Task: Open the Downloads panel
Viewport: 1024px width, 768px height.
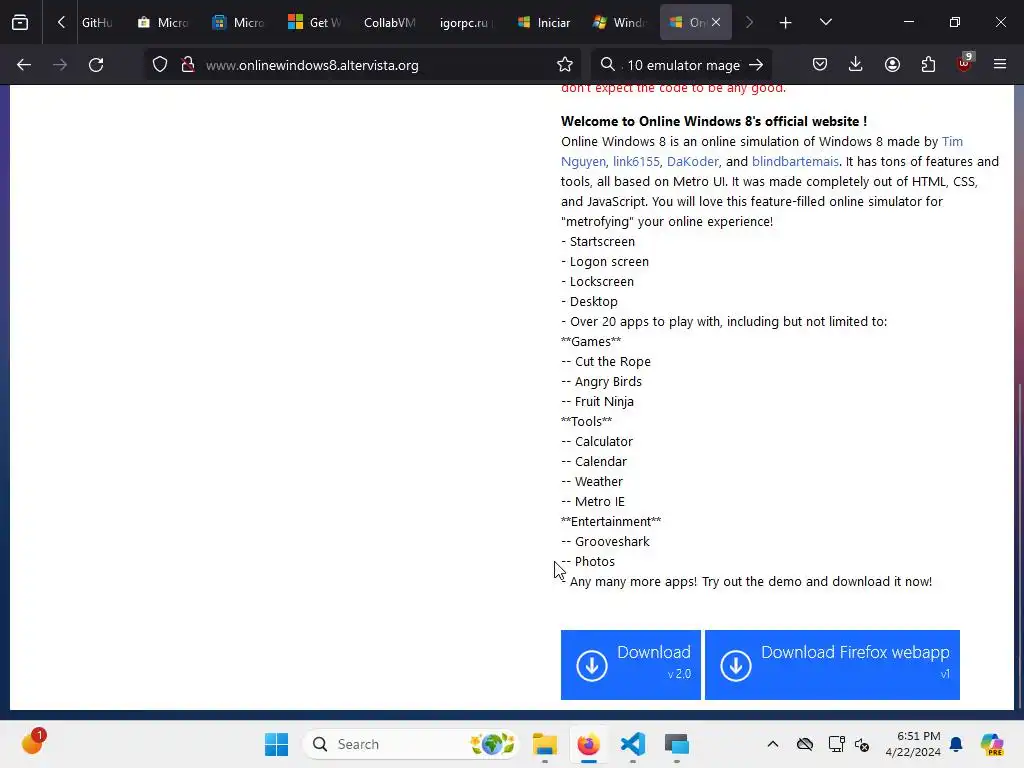Action: coord(856,65)
